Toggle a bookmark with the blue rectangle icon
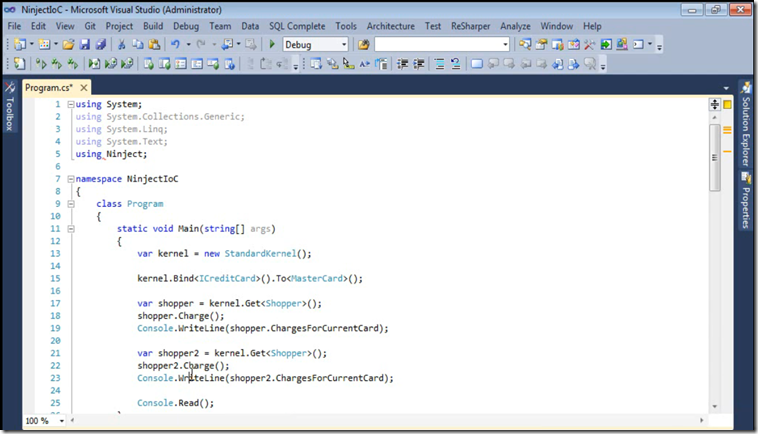The image size is (758, 434). coord(477,64)
